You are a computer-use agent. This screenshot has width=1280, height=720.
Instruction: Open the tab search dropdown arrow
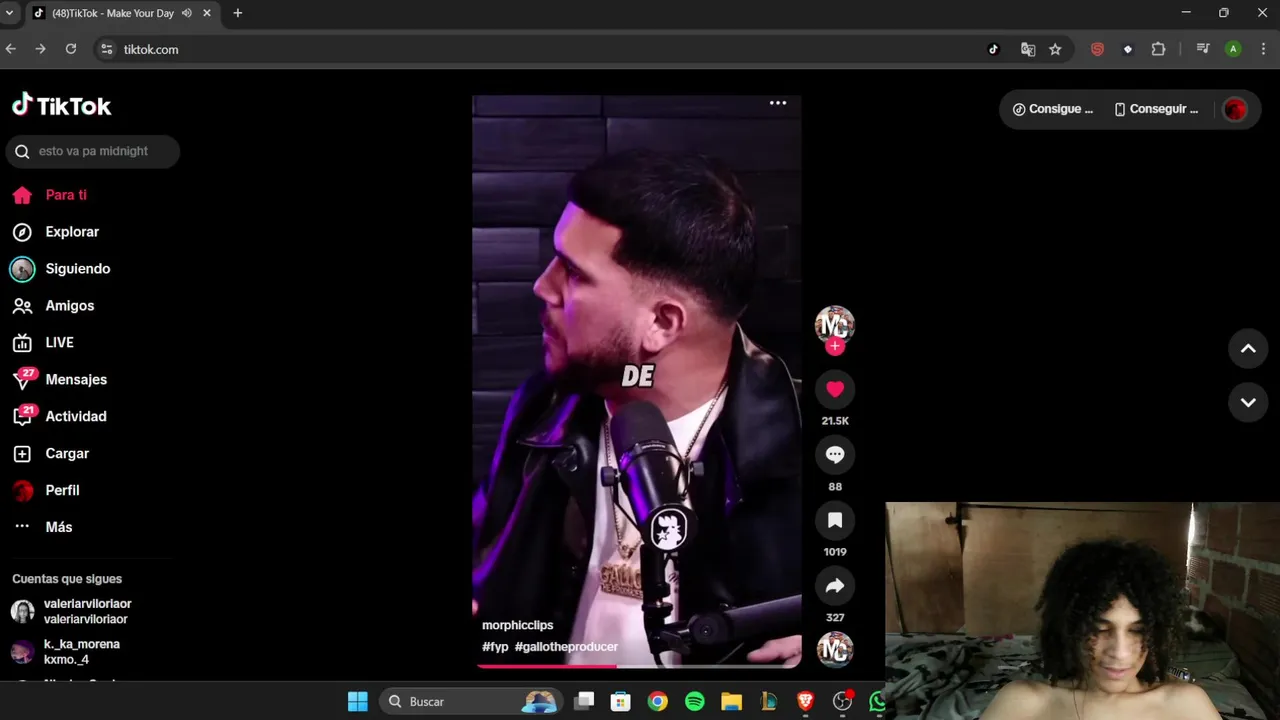(9, 13)
